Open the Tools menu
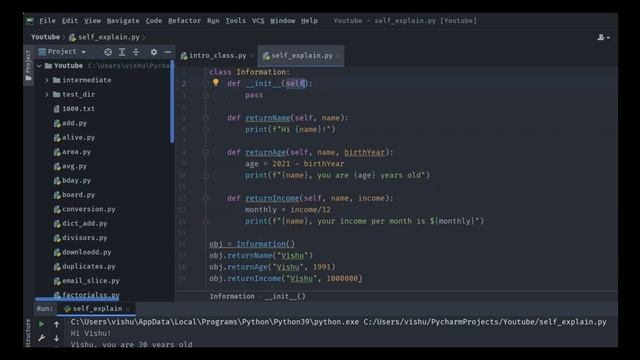640x360 pixels. coord(236,20)
